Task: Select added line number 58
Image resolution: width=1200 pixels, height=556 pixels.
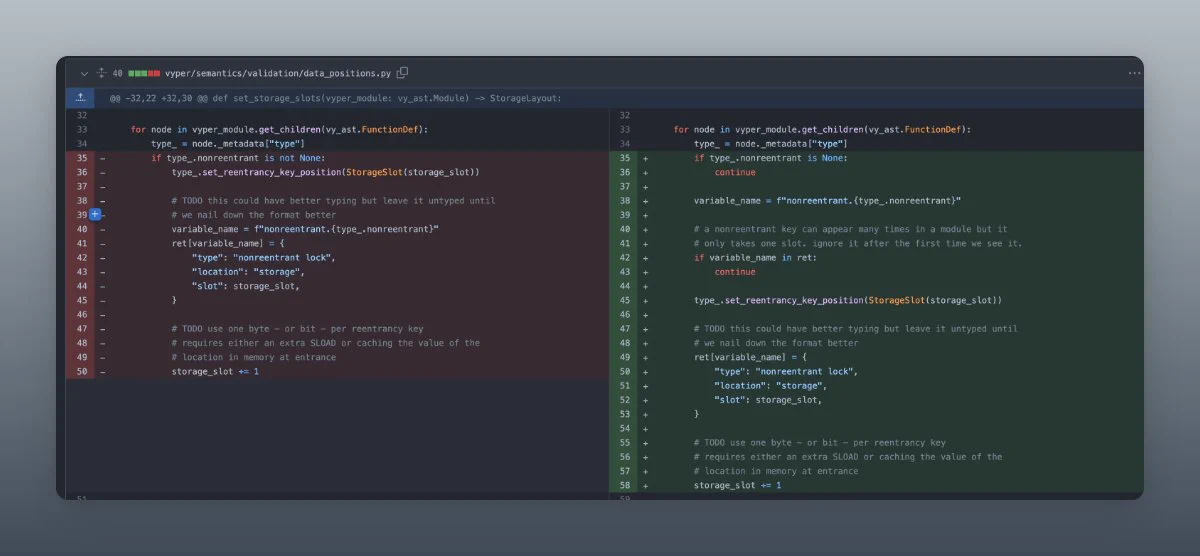Action: (x=624, y=485)
